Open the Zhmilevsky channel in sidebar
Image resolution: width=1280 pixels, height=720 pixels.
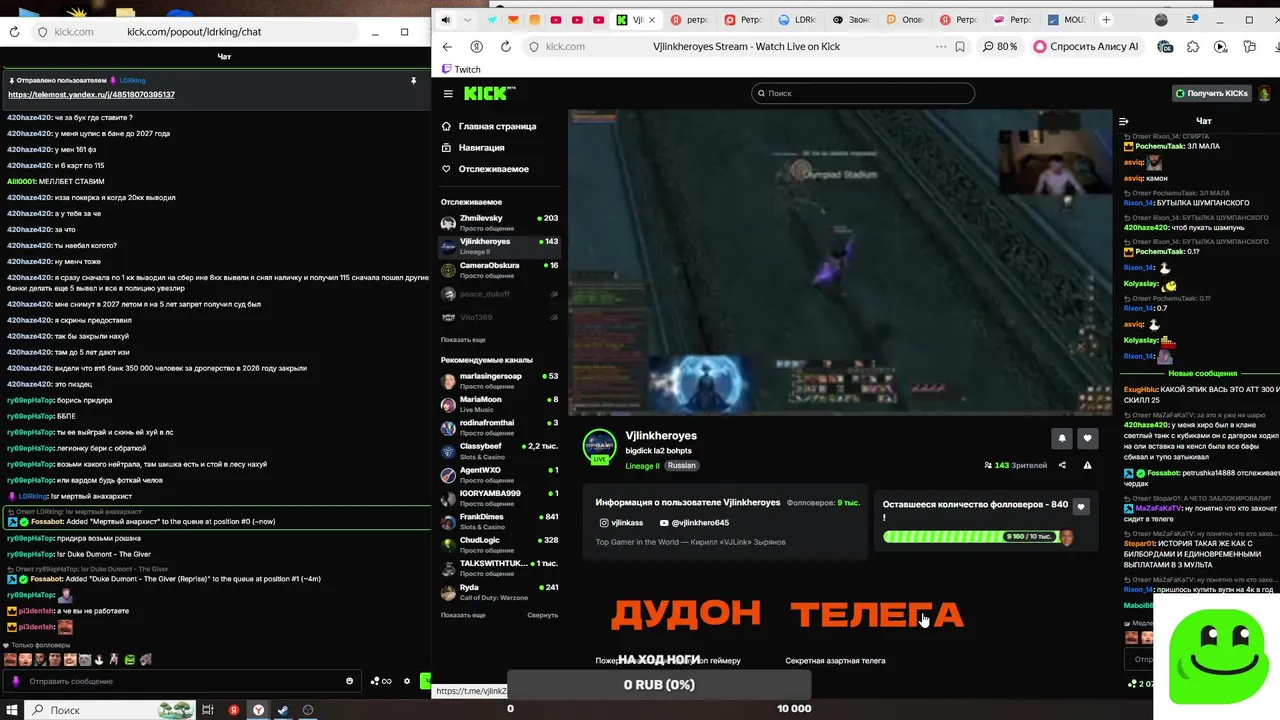(499, 222)
